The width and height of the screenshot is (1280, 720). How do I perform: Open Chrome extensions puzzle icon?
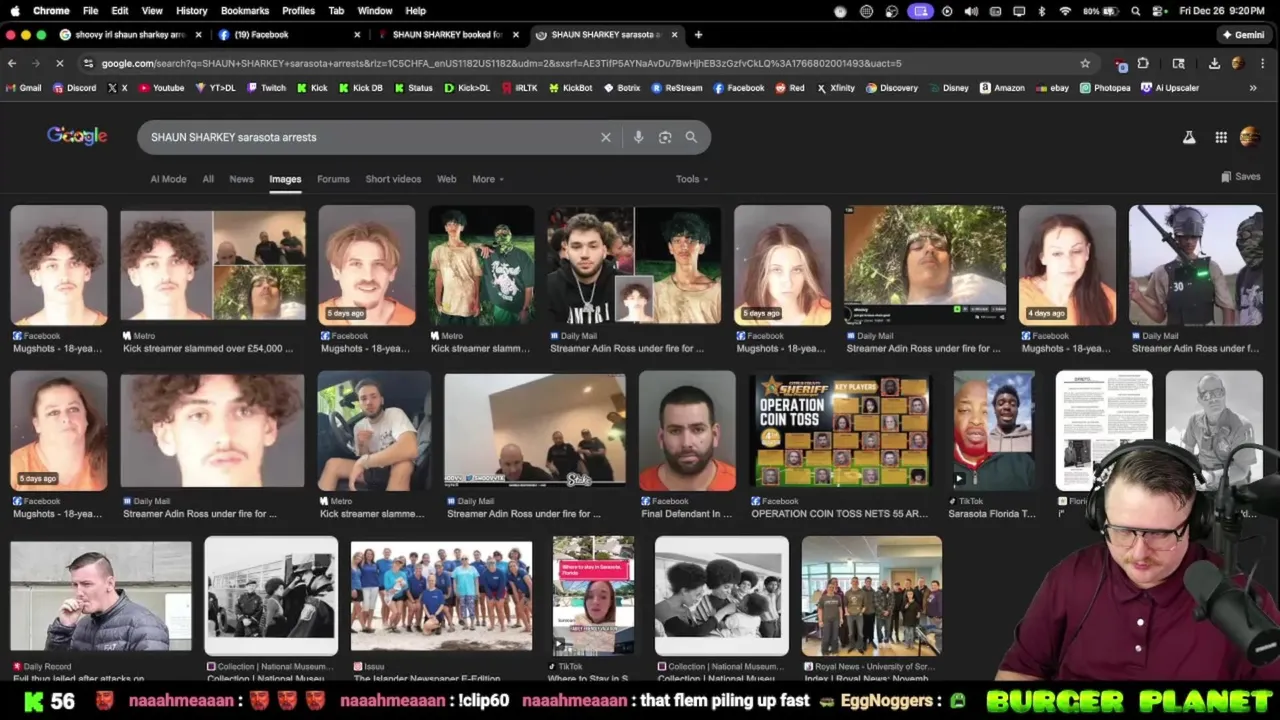pyautogui.click(x=1143, y=63)
